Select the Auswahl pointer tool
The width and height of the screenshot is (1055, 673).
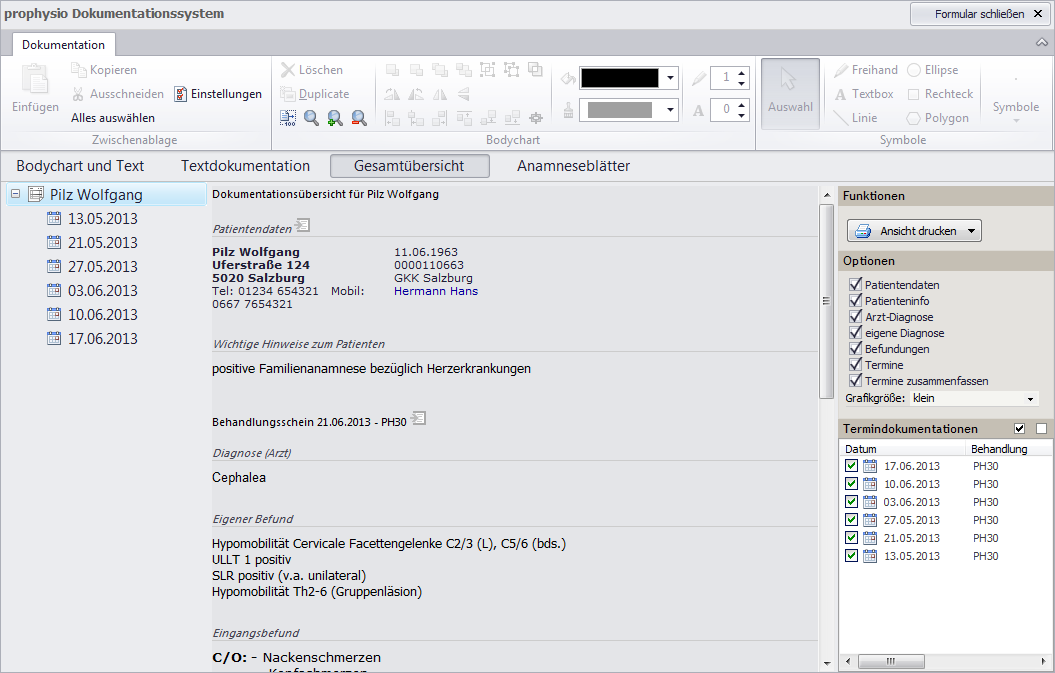(x=790, y=93)
